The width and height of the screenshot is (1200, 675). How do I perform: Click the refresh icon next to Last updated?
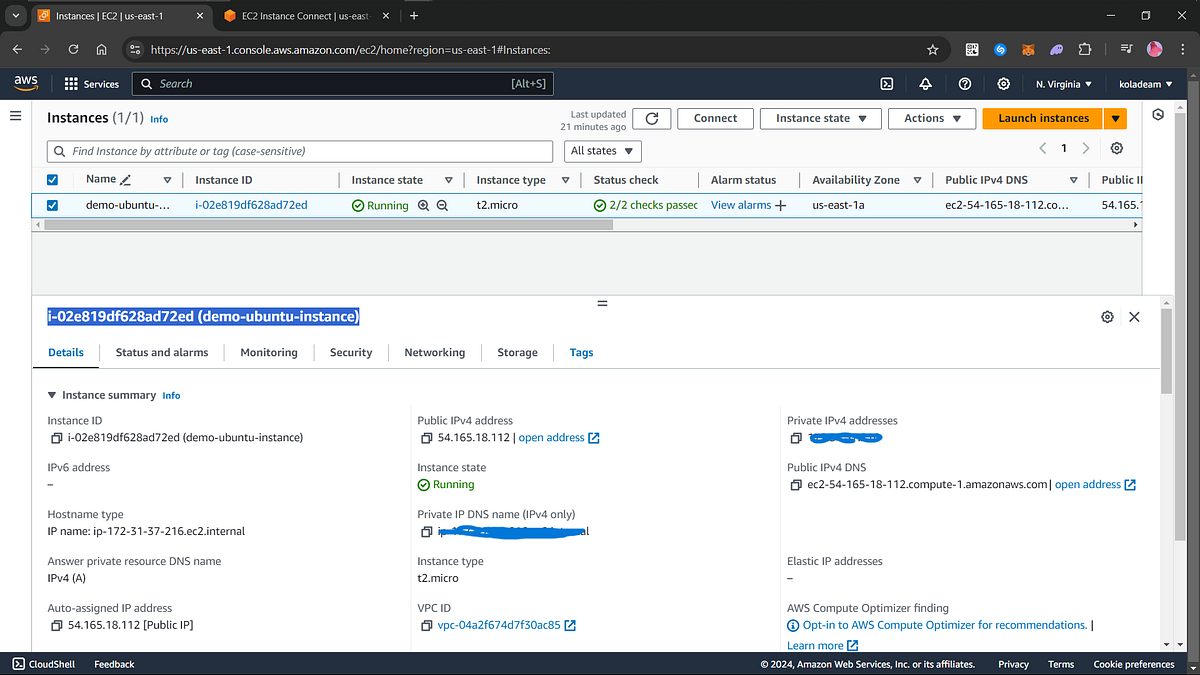click(651, 117)
